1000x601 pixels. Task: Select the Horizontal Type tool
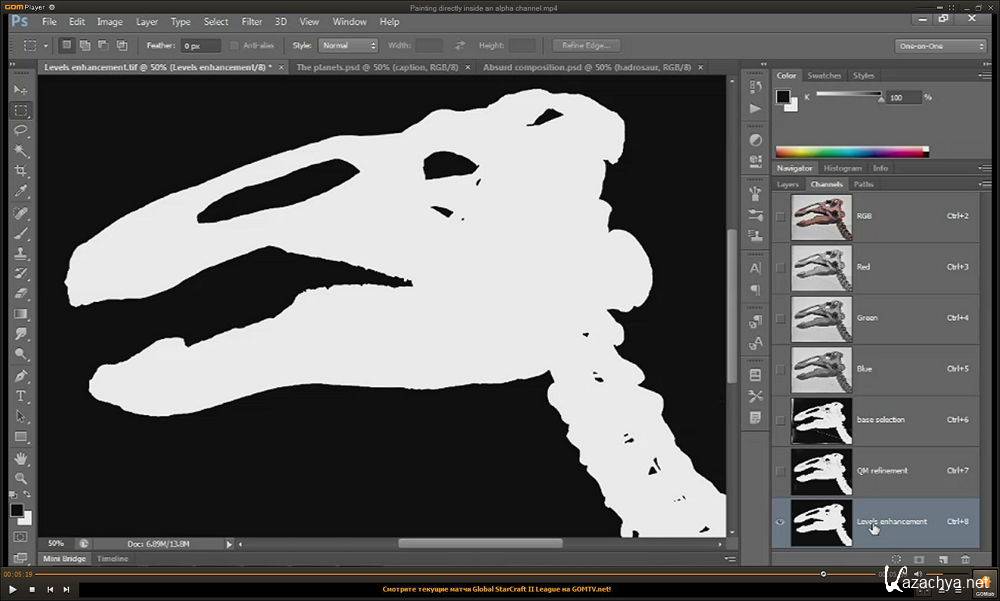click(21, 396)
